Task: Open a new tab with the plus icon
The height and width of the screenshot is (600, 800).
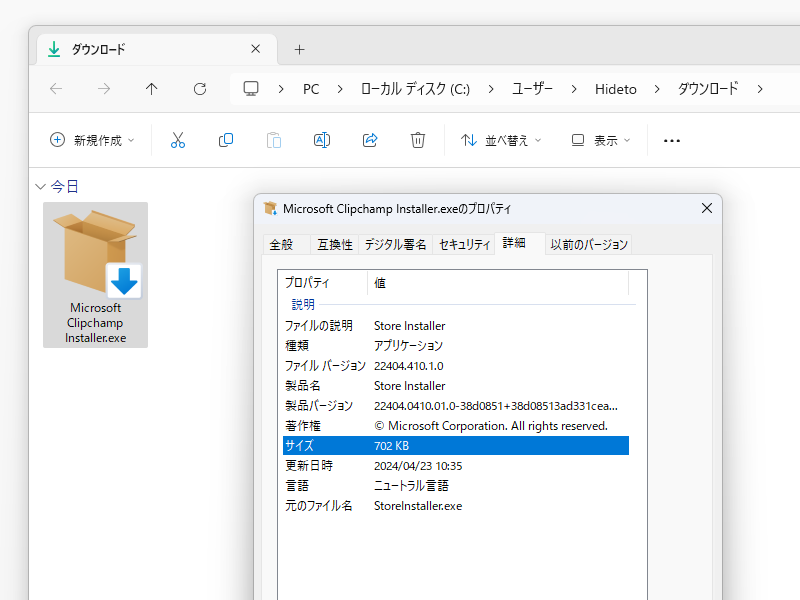Action: point(298,49)
